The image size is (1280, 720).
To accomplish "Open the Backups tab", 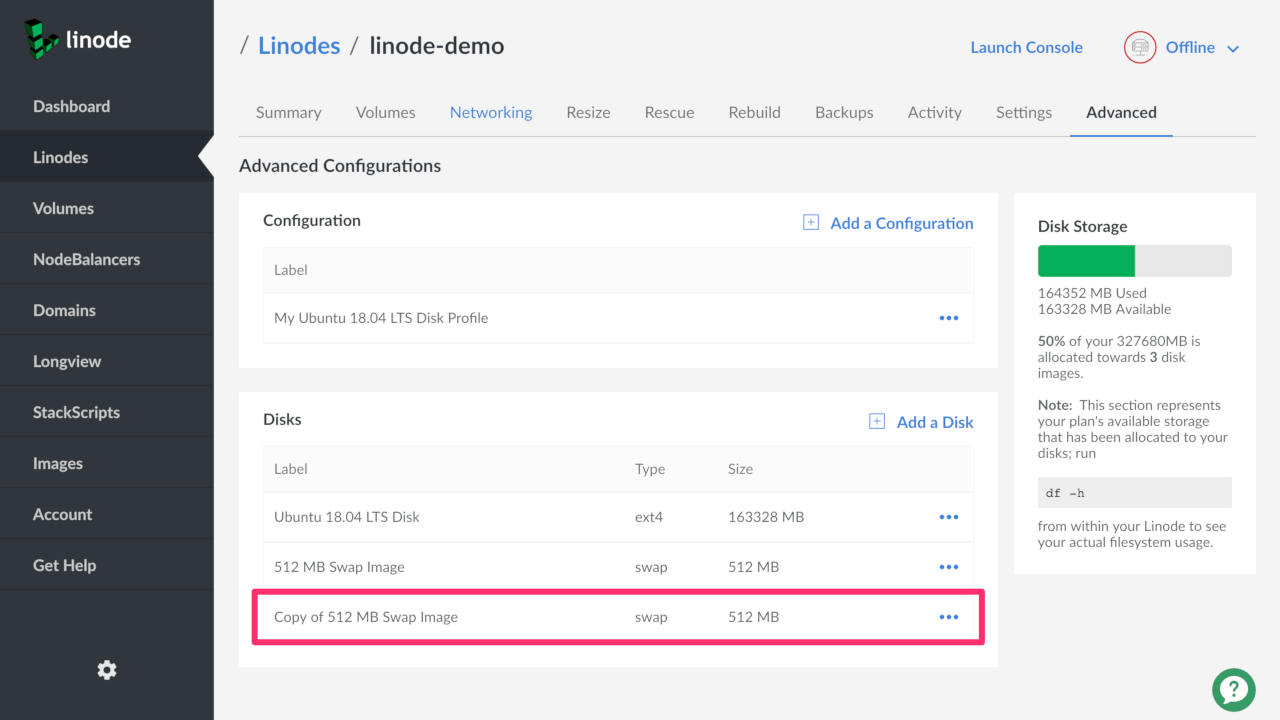I will [x=844, y=112].
